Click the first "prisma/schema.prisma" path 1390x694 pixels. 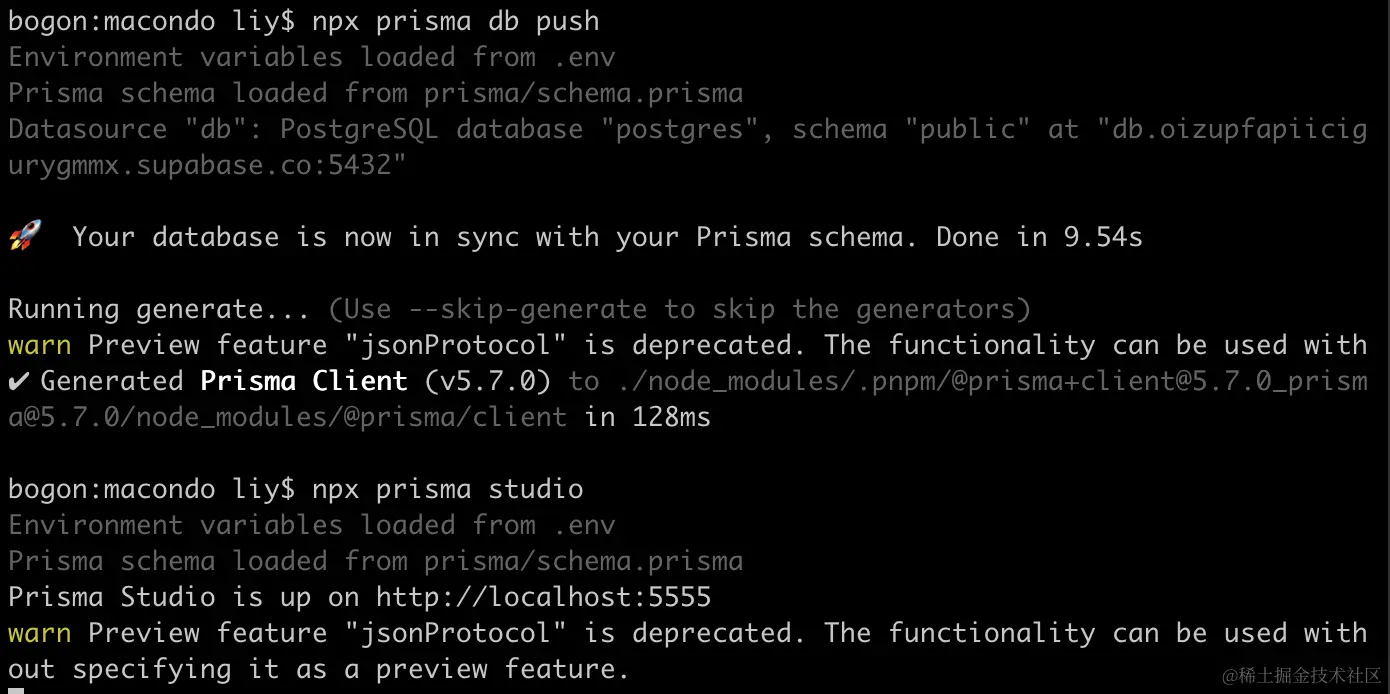pos(583,93)
